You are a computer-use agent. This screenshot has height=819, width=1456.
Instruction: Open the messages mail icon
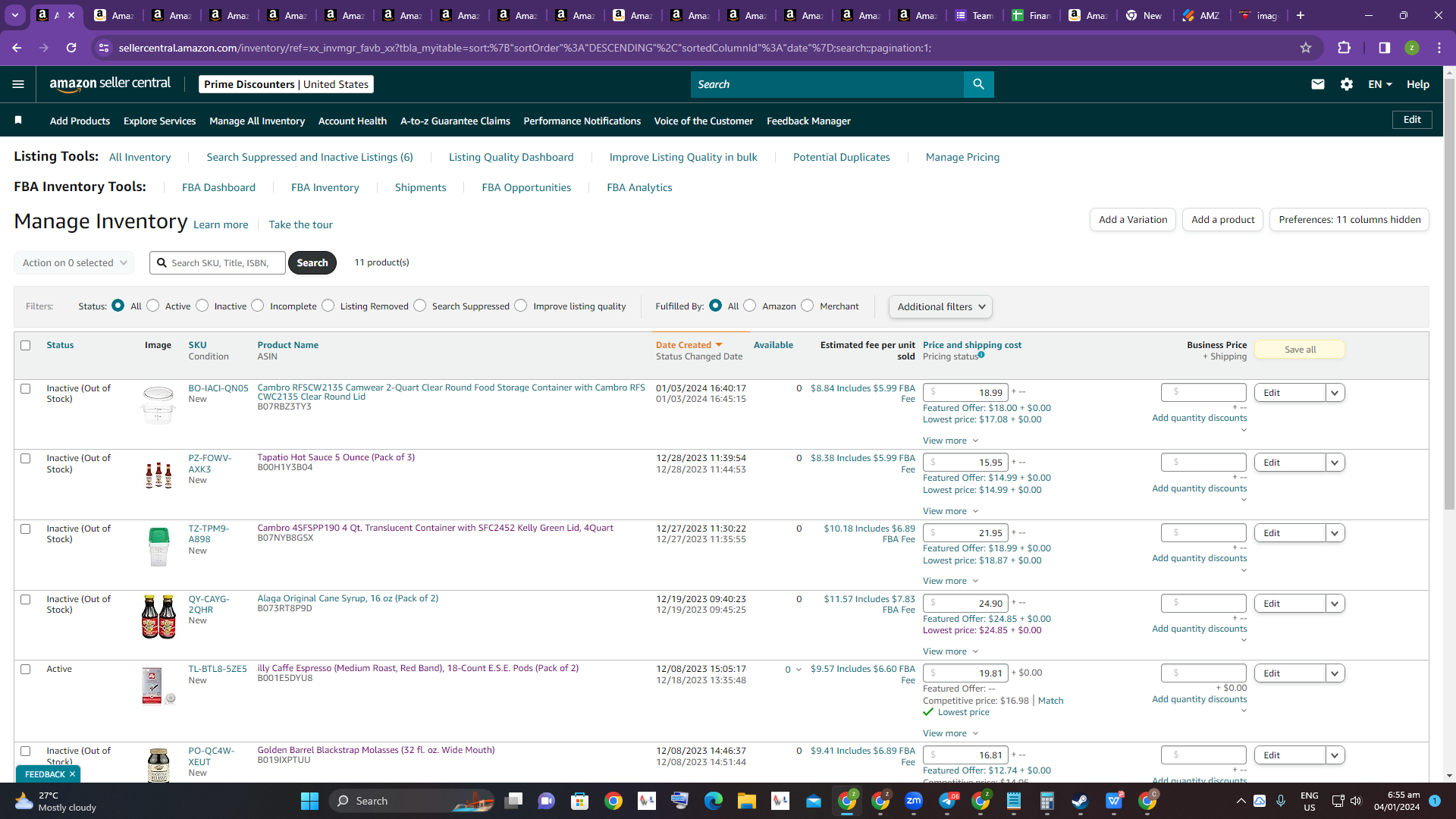click(1318, 84)
